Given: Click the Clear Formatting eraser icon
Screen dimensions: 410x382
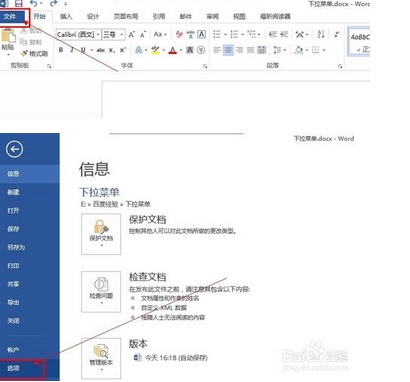Looking at the screenshot, I should [x=180, y=34].
